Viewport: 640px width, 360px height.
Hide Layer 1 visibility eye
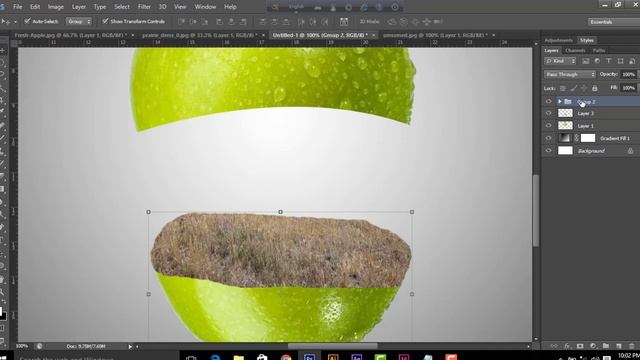549,126
